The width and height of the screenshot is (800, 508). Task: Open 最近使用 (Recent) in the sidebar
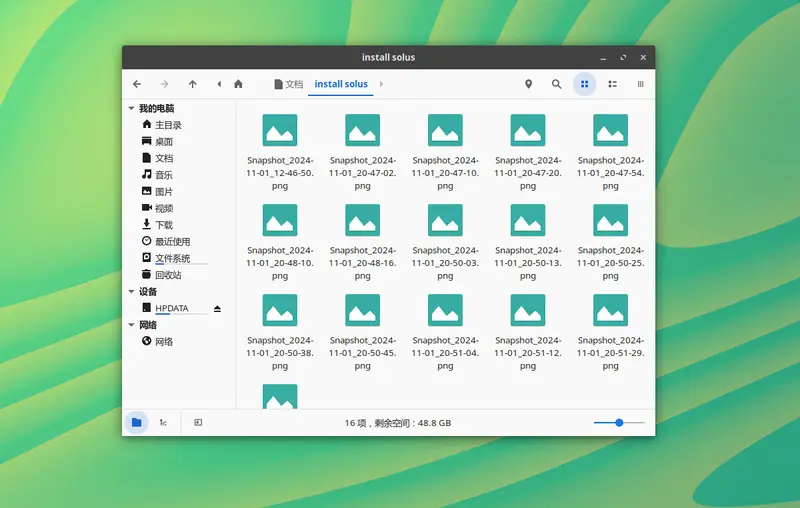[171, 242]
